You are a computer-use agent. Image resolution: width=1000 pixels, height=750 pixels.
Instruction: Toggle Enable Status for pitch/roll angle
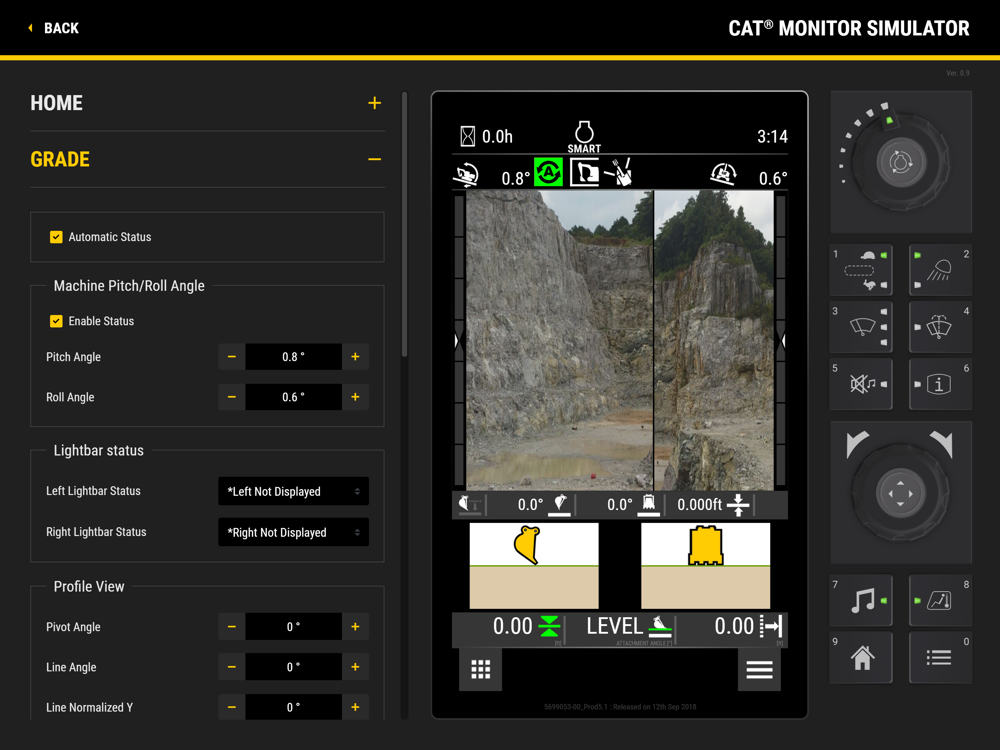tap(56, 321)
